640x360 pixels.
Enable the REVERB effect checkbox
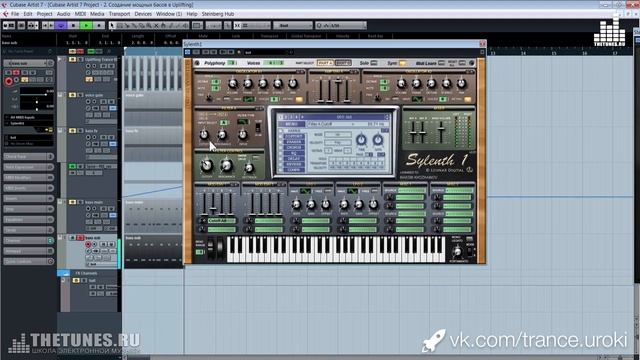pos(281,164)
